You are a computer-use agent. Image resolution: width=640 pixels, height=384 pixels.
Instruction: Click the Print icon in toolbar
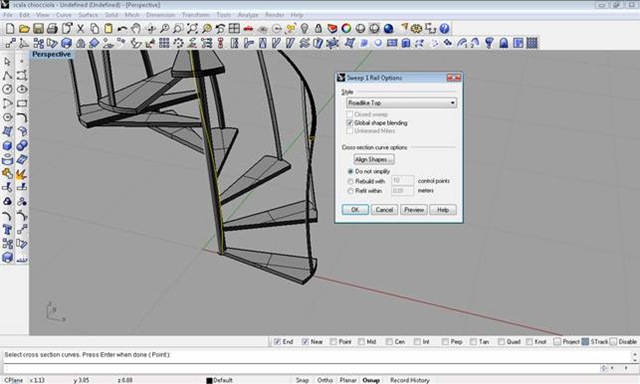click(52, 28)
